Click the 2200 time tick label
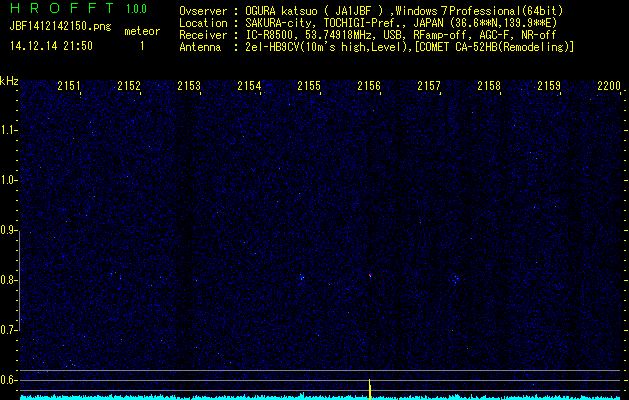The height and width of the screenshot is (400, 629). [x=609, y=86]
